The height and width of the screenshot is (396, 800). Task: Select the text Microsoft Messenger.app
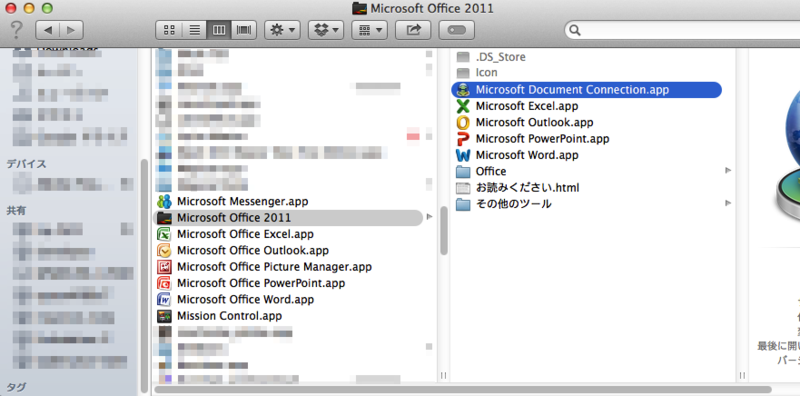[243, 202]
